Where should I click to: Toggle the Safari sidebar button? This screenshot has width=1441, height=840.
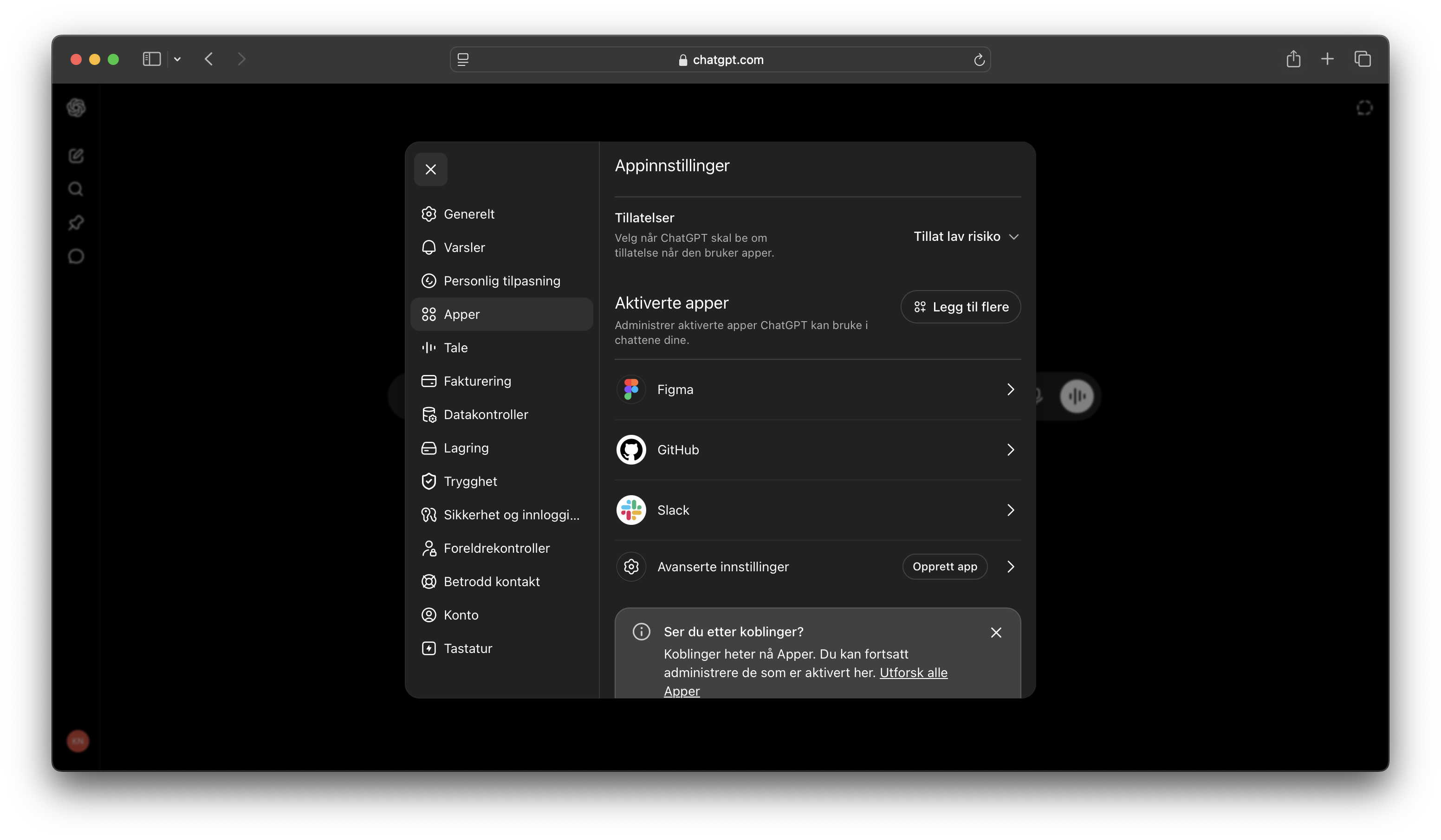tap(151, 59)
